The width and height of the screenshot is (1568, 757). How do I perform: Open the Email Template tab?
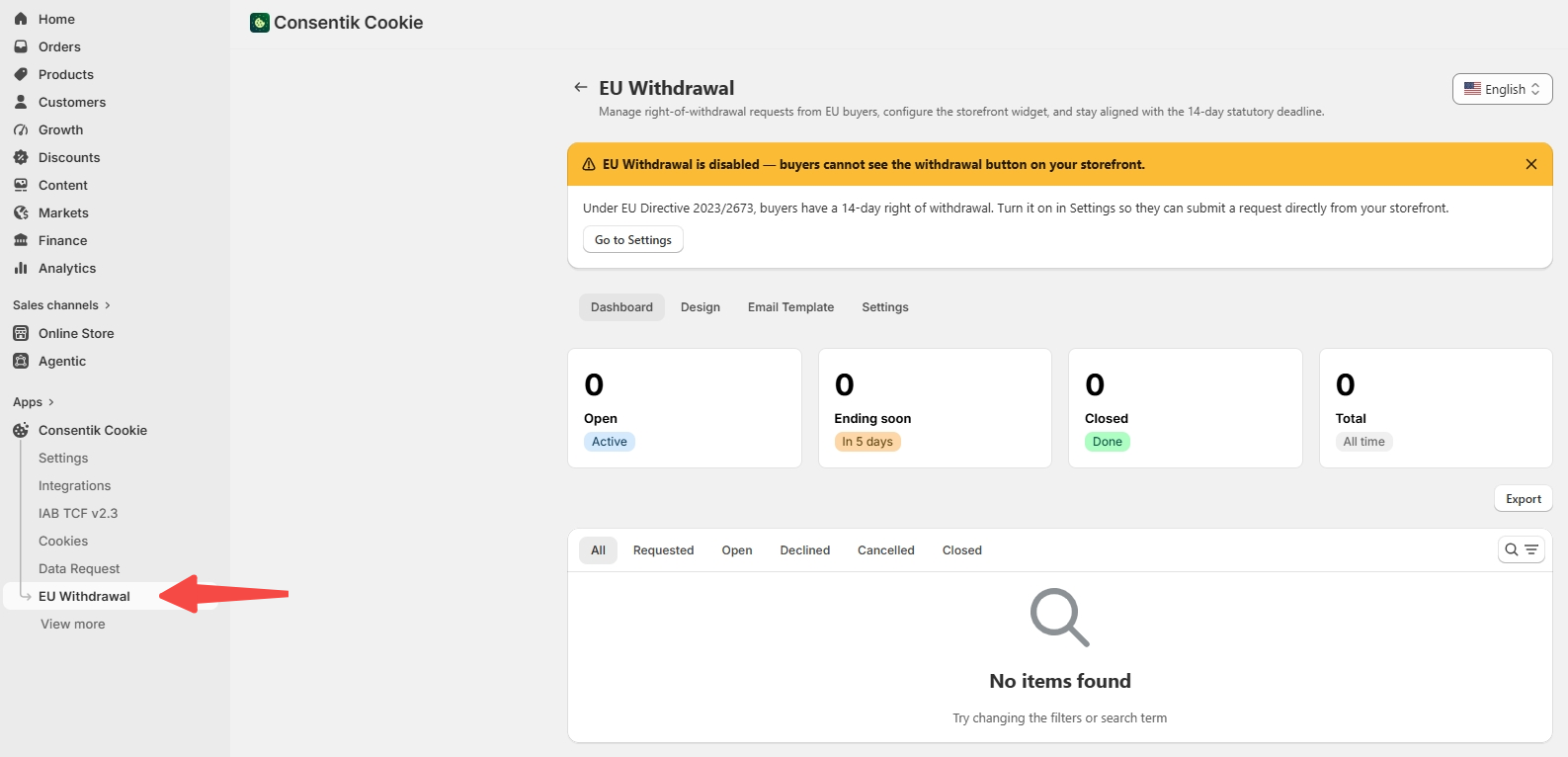click(x=790, y=307)
